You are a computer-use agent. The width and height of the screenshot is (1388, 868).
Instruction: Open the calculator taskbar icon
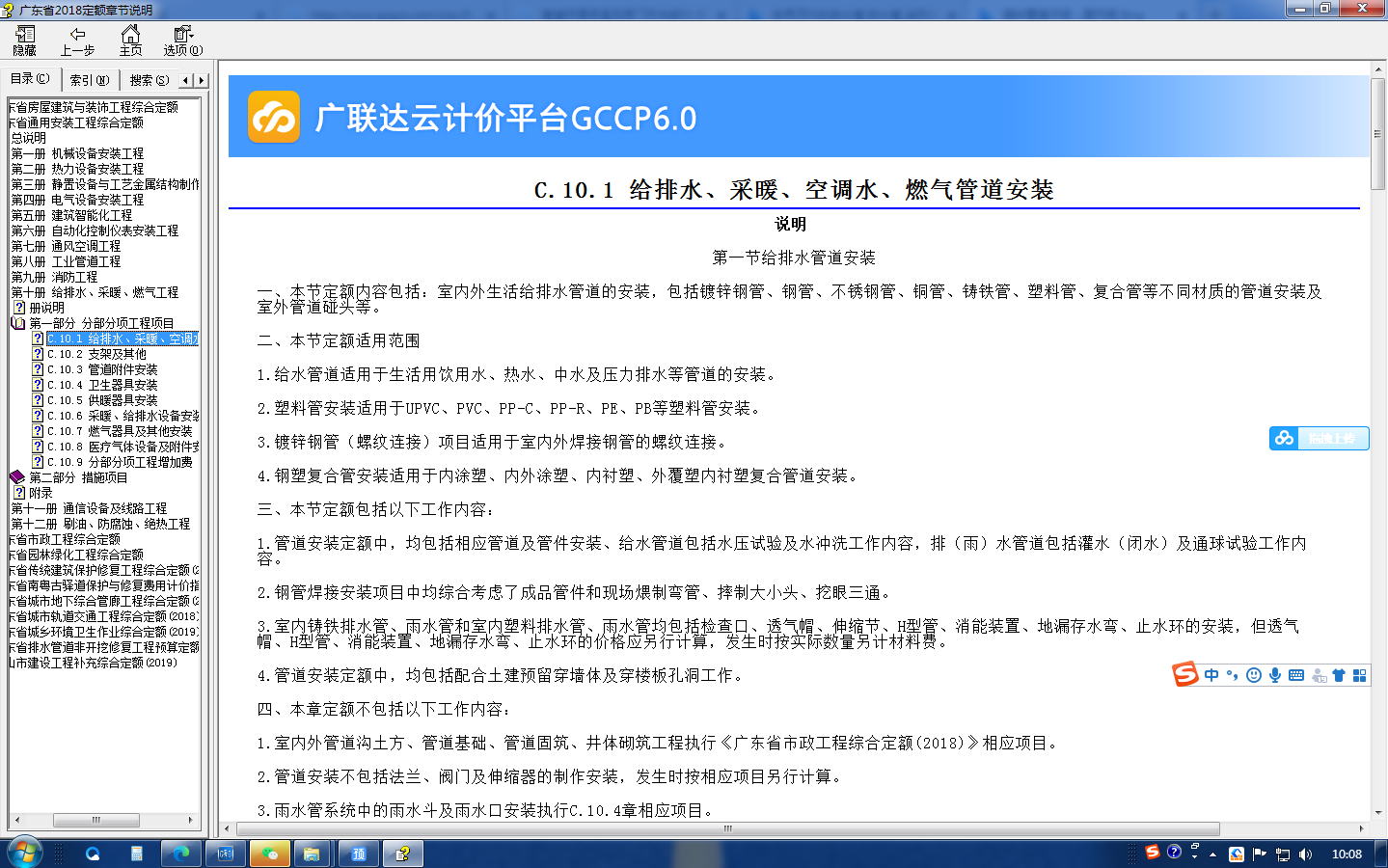137,854
